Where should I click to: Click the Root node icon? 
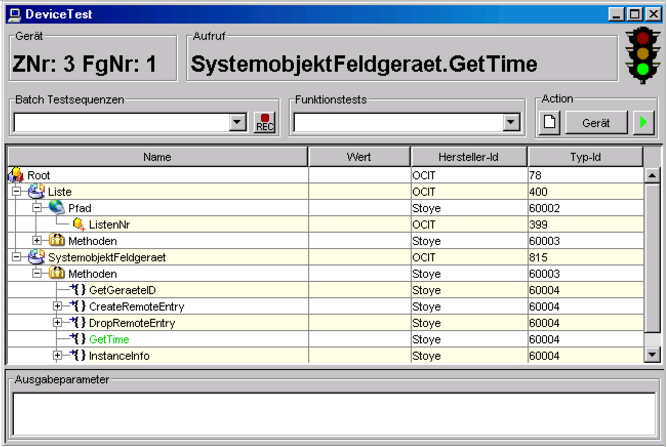16,175
